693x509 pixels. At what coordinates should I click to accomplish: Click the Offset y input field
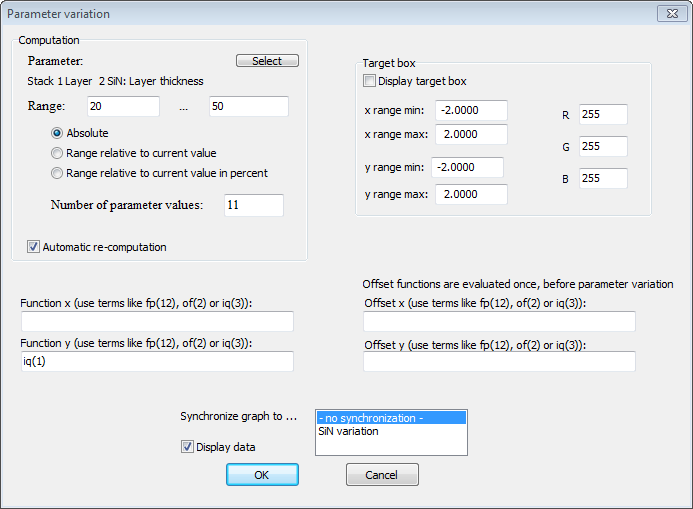(x=499, y=361)
